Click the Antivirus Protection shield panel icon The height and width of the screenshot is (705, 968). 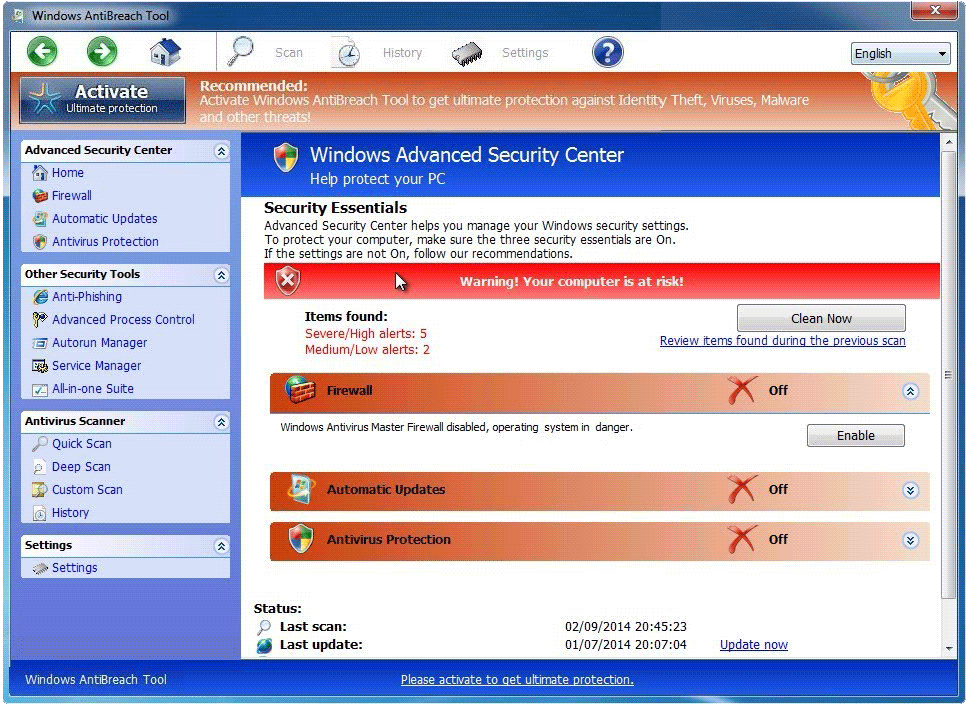coord(301,539)
